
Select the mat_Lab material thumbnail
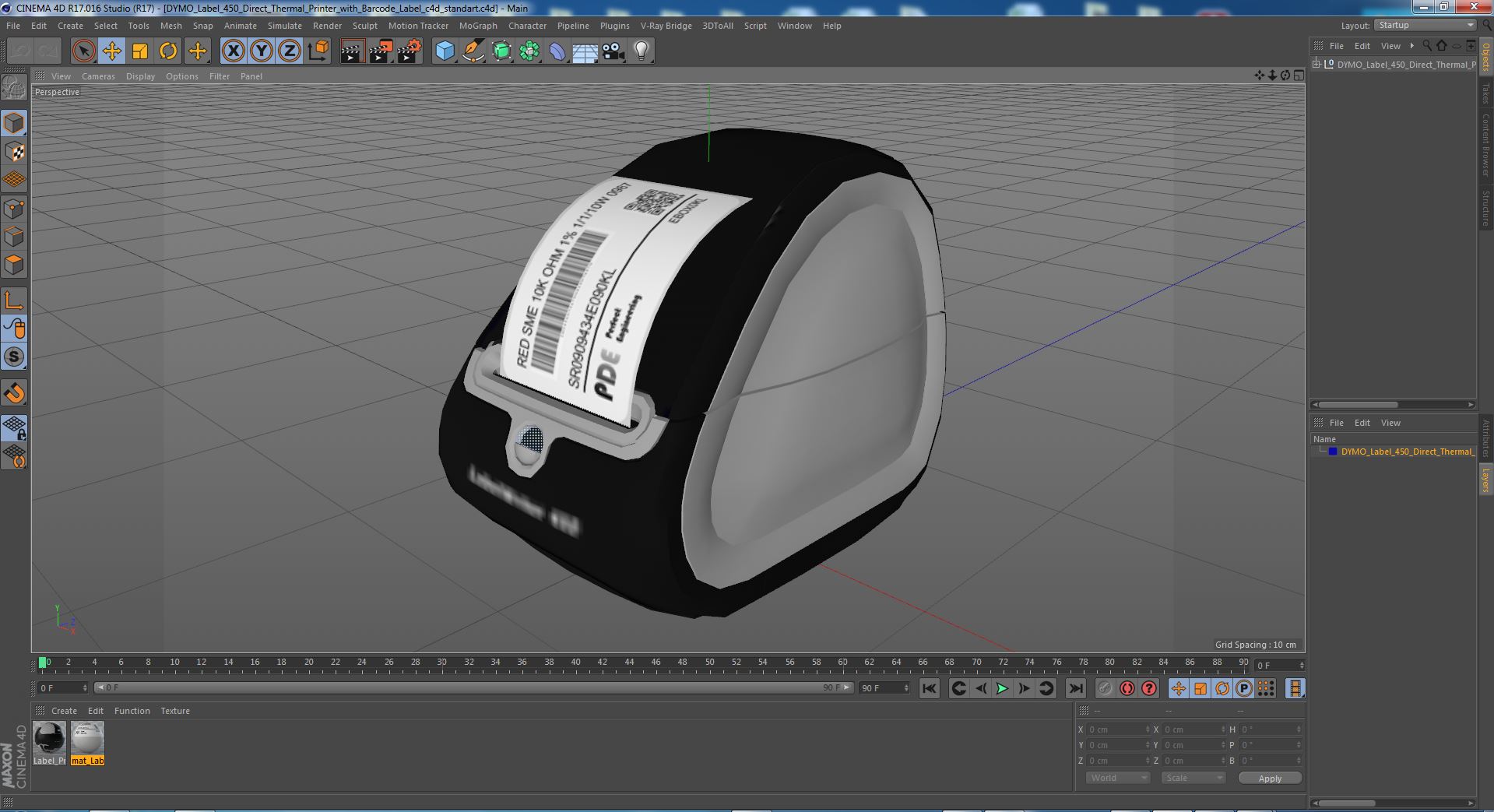(x=87, y=743)
